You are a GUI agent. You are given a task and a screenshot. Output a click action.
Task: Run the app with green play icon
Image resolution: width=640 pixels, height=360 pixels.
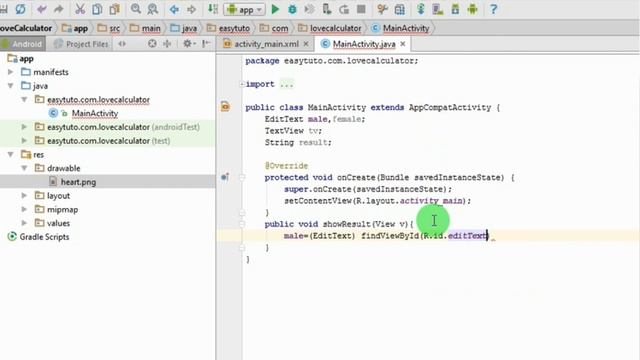pyautogui.click(x=275, y=9)
